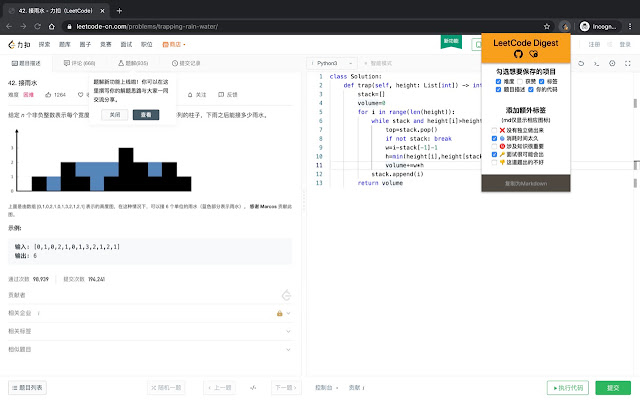Open the 商店 dropdown in navbar
640x400 pixels.
coord(174,44)
